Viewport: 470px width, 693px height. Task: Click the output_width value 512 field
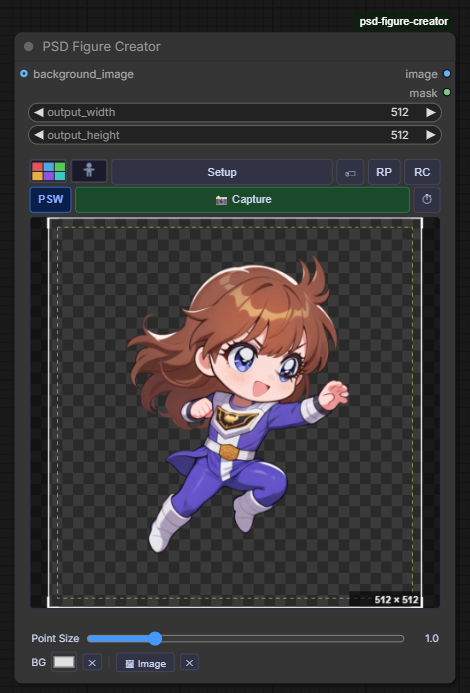click(399, 112)
